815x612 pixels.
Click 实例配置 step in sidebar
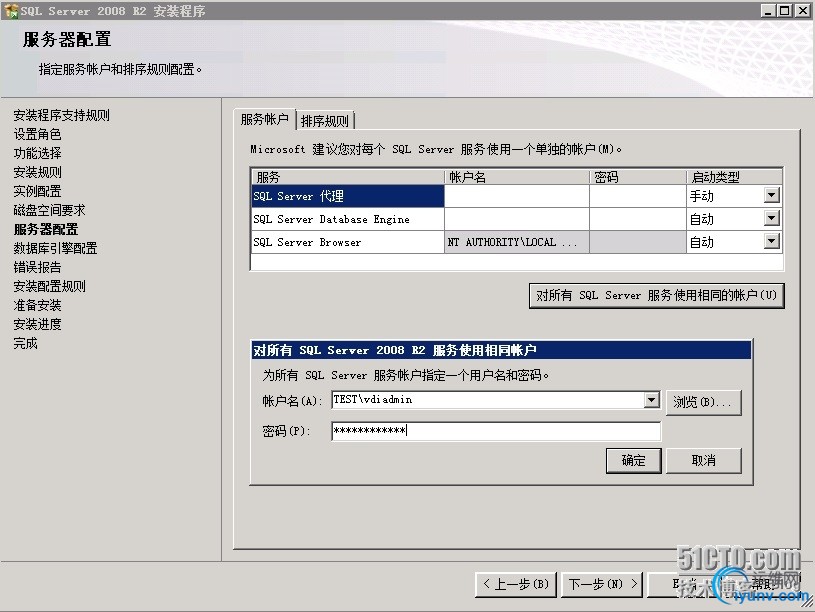(x=37, y=191)
